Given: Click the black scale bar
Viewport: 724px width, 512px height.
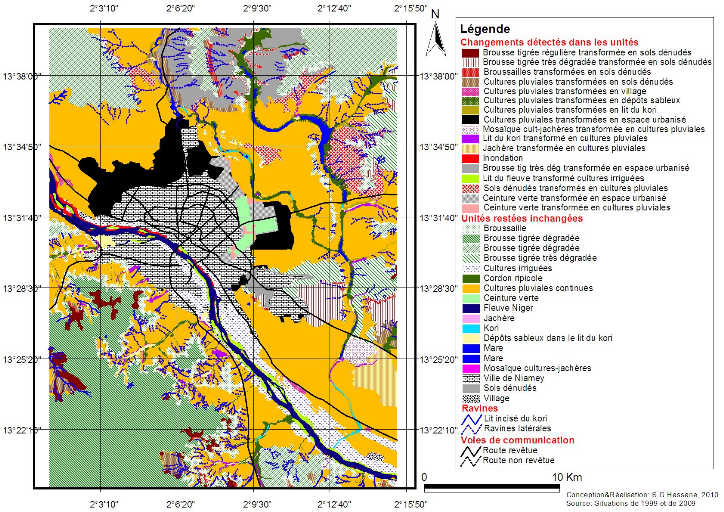Looking at the screenshot, I should click(492, 488).
